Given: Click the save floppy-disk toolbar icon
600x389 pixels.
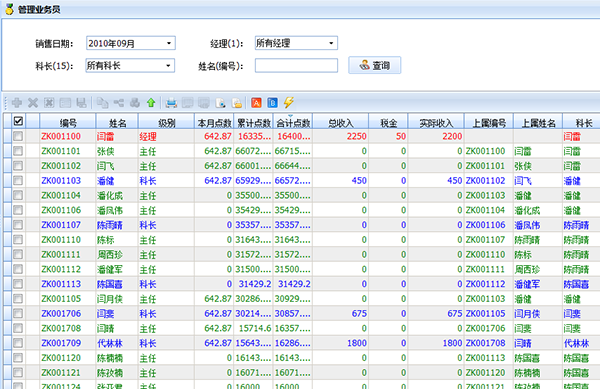Looking at the screenshot, I should (x=81, y=103).
